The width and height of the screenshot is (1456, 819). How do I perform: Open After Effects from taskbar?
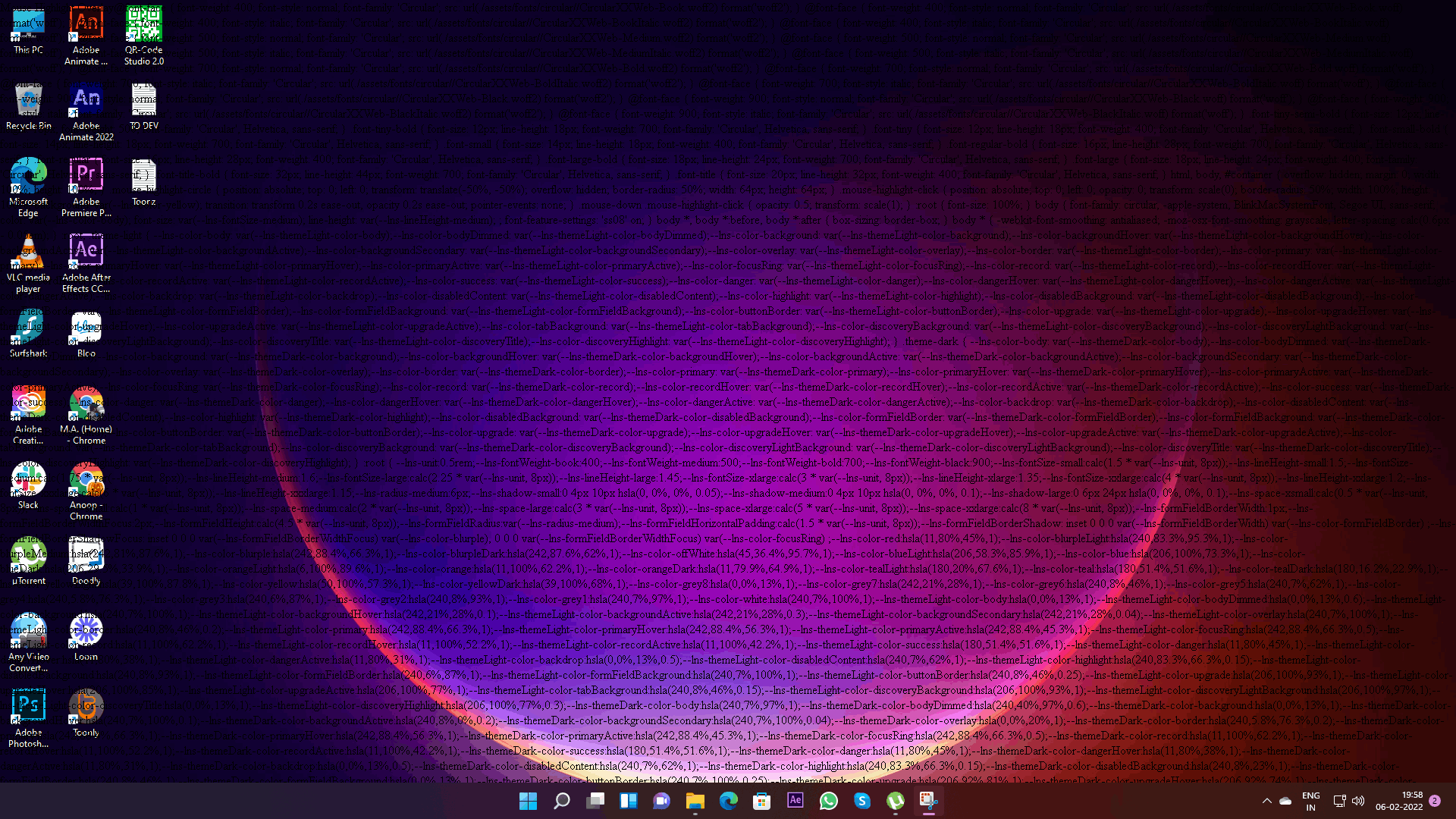pos(795,801)
